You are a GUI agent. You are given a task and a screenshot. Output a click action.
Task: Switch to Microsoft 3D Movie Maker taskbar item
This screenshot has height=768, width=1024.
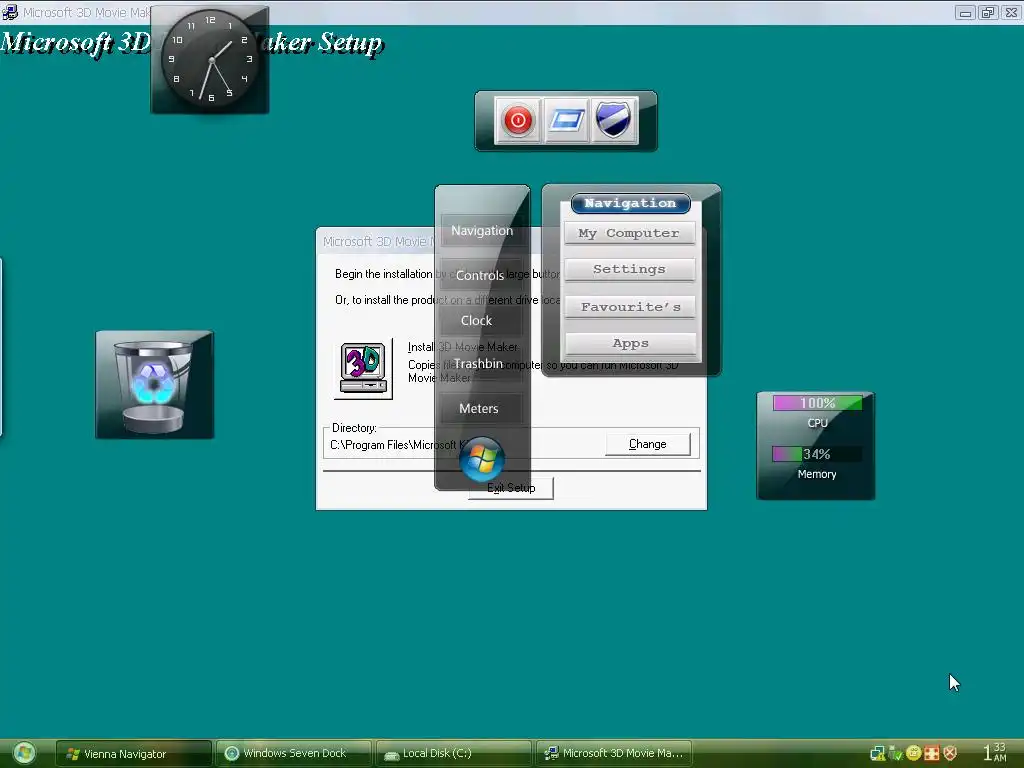613,754
